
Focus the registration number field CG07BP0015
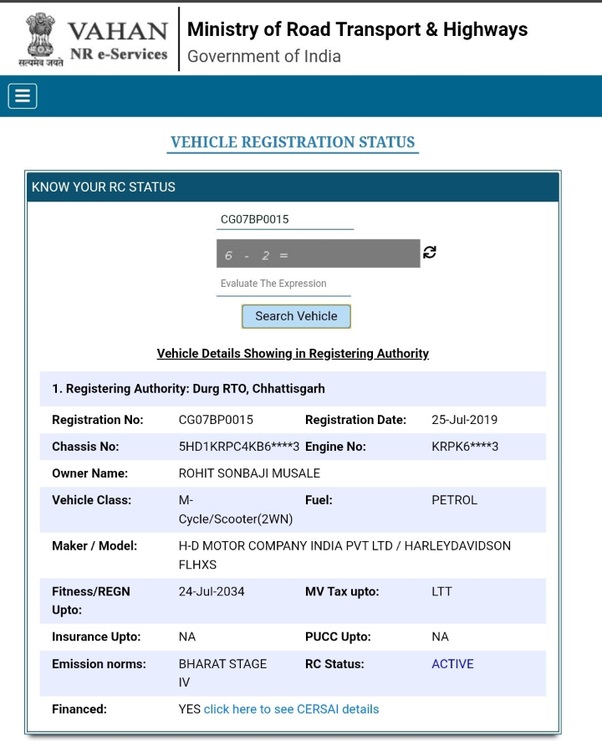[285, 219]
